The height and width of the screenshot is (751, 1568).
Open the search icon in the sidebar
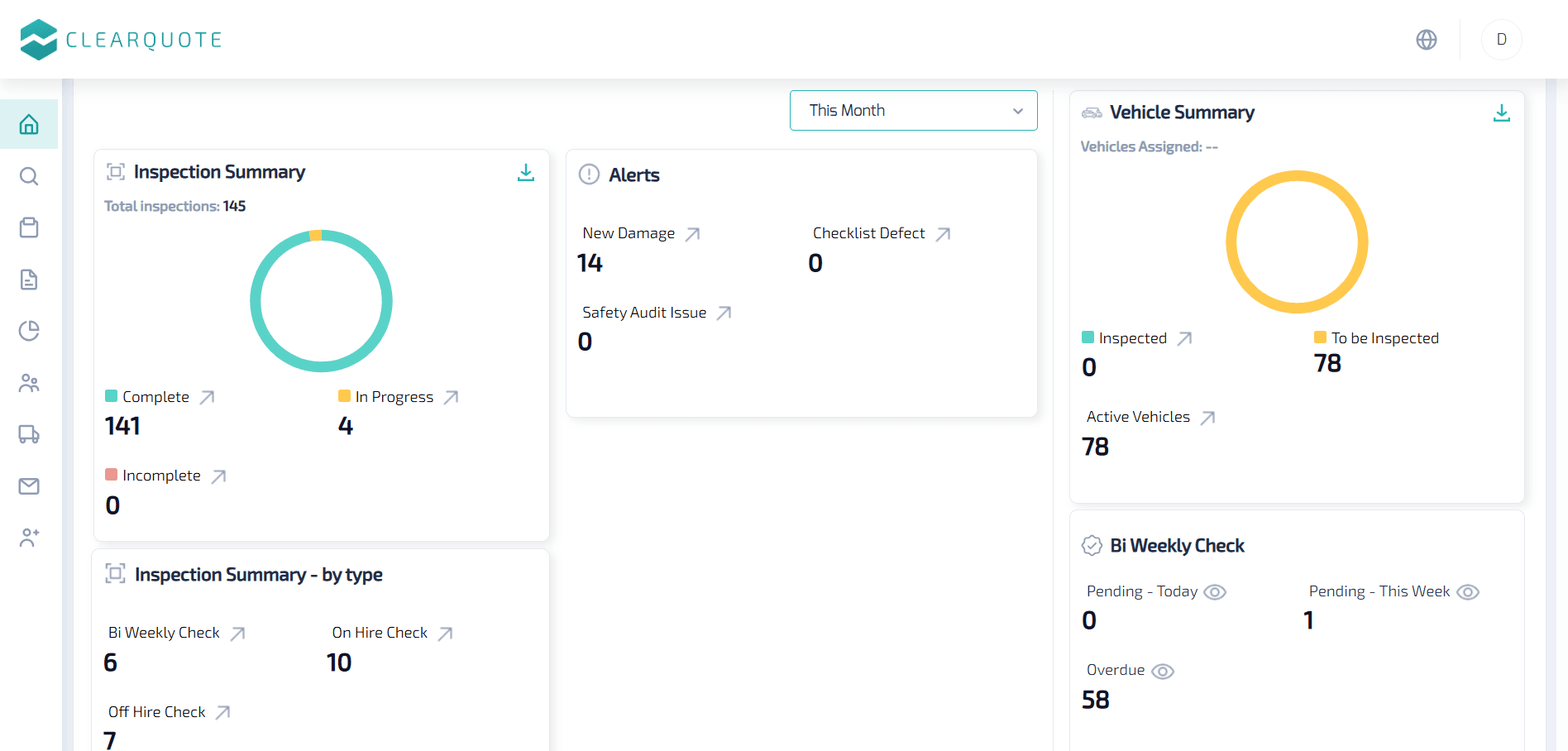(29, 176)
